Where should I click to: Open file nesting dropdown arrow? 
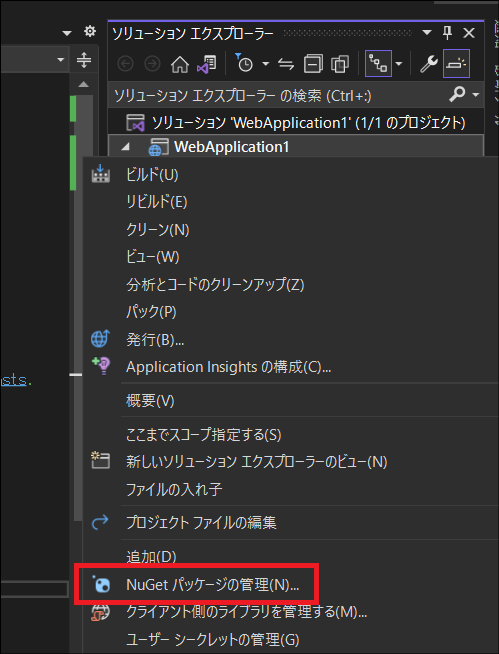[399, 64]
